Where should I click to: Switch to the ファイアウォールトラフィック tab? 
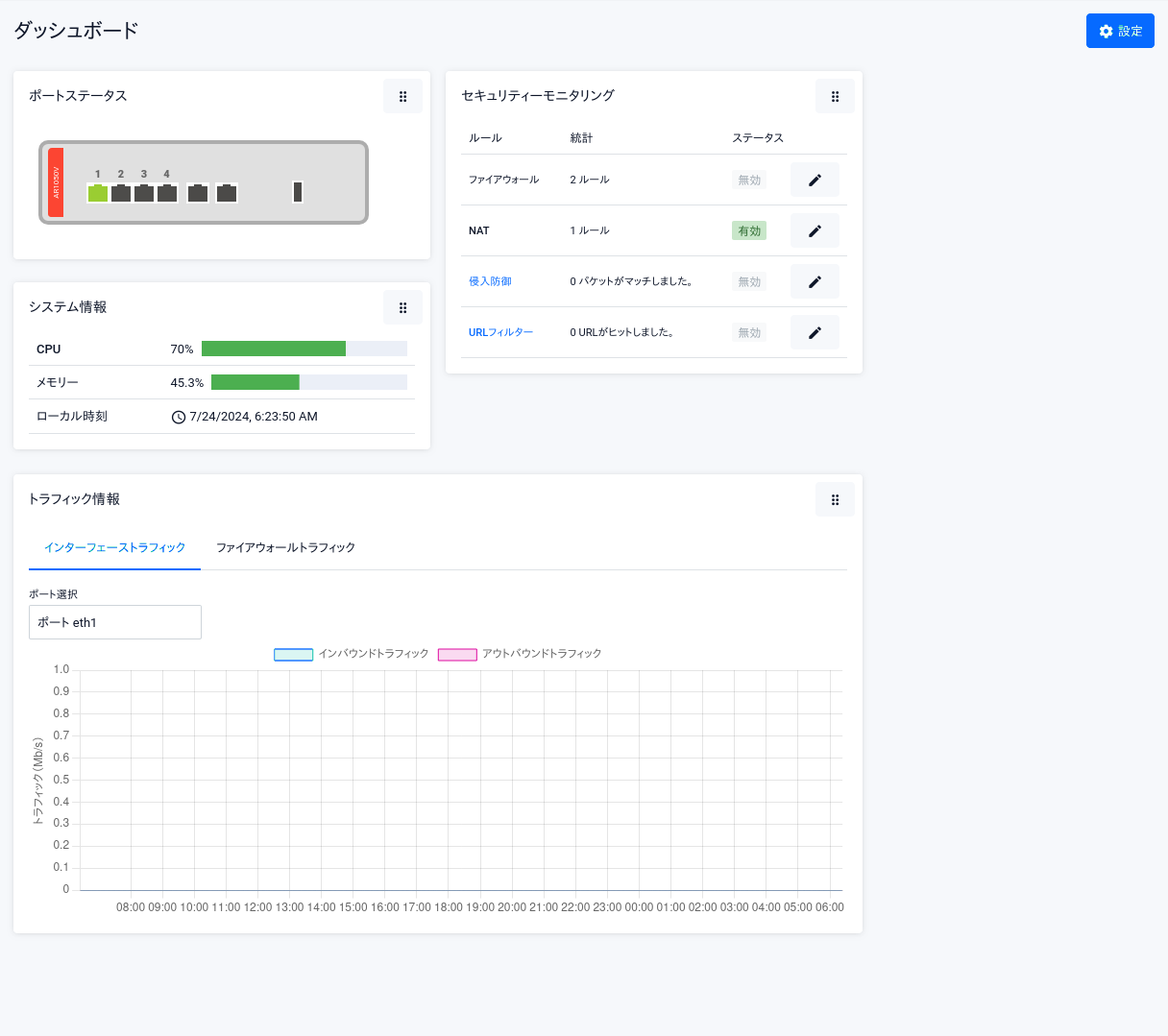pyautogui.click(x=285, y=547)
